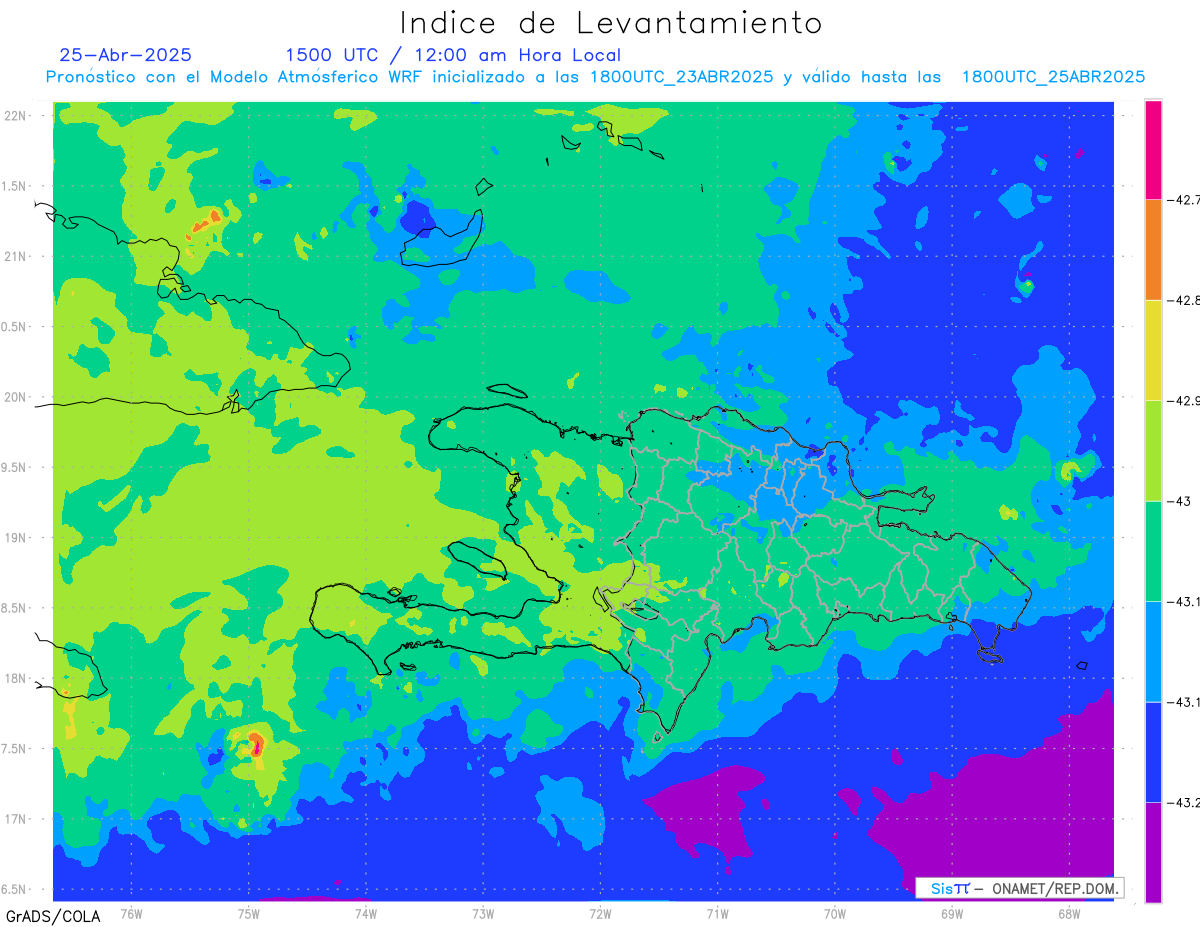This screenshot has height=927, width=1200.
Task: Click the magenta swatch in the color legend
Action: click(1153, 149)
